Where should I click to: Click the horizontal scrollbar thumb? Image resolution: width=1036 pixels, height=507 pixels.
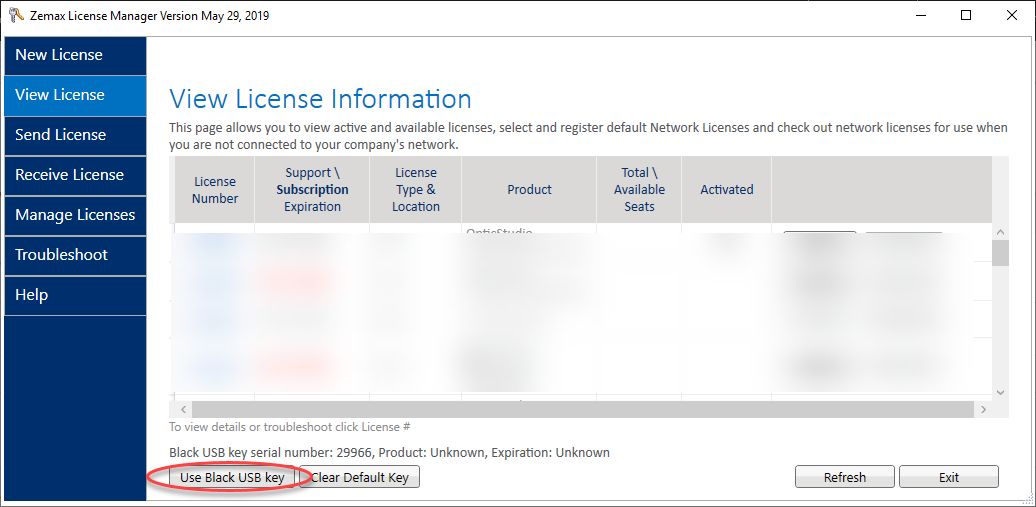click(x=583, y=409)
